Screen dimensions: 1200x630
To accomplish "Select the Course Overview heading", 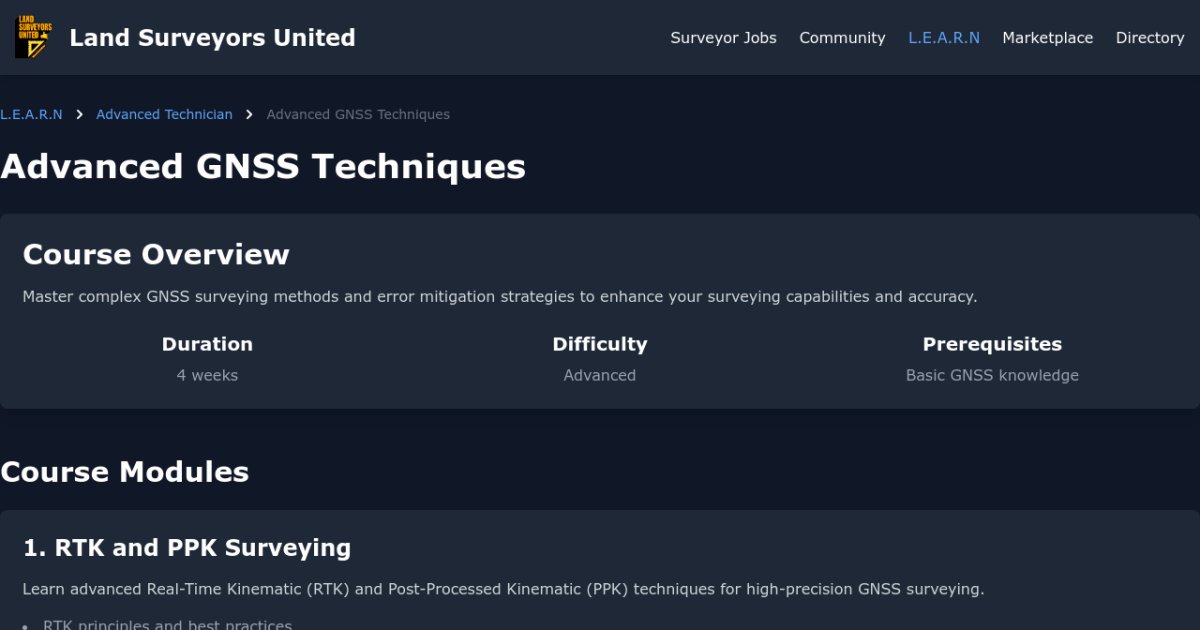I will [156, 254].
